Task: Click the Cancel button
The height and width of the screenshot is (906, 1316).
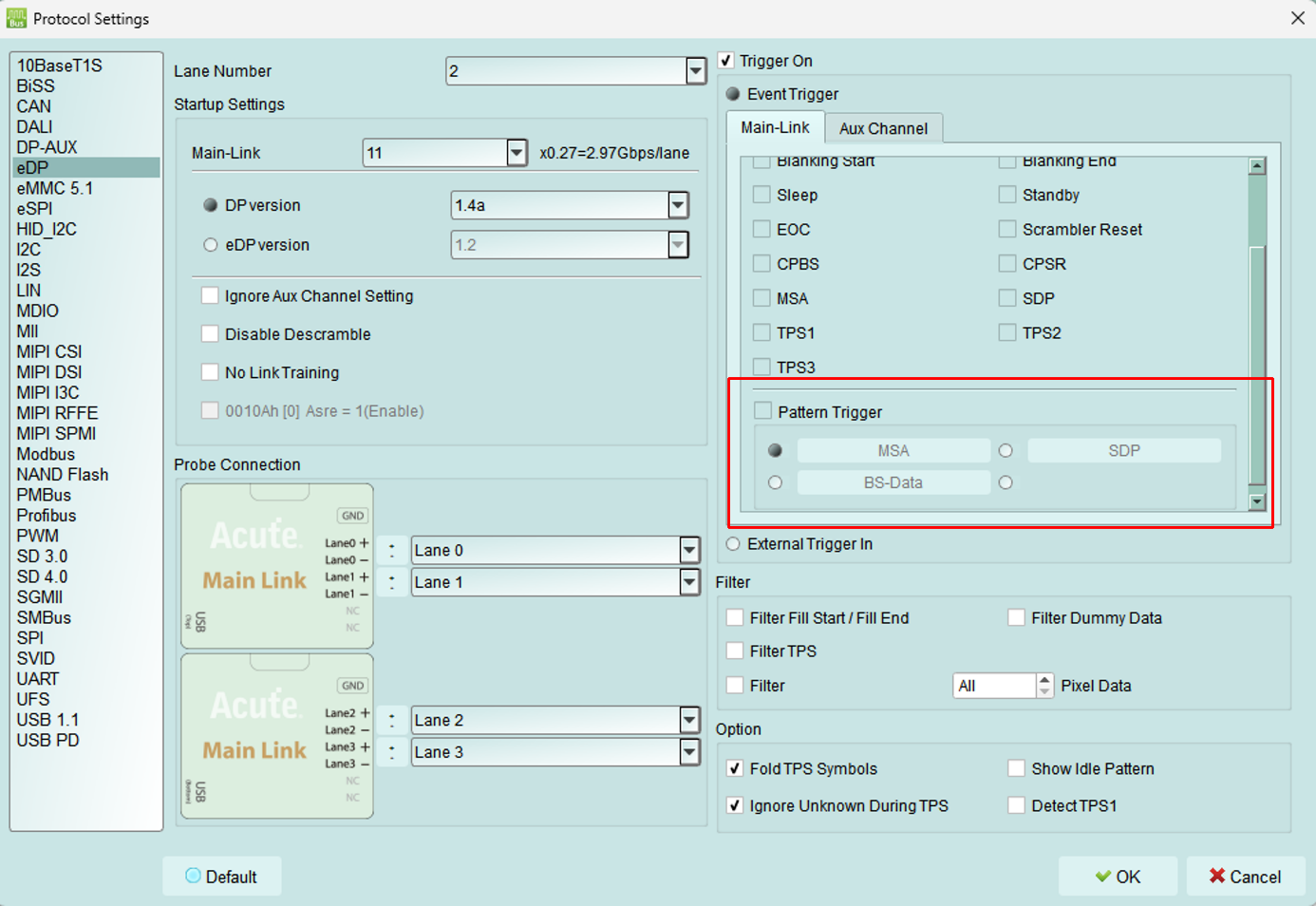Action: pos(1246,877)
